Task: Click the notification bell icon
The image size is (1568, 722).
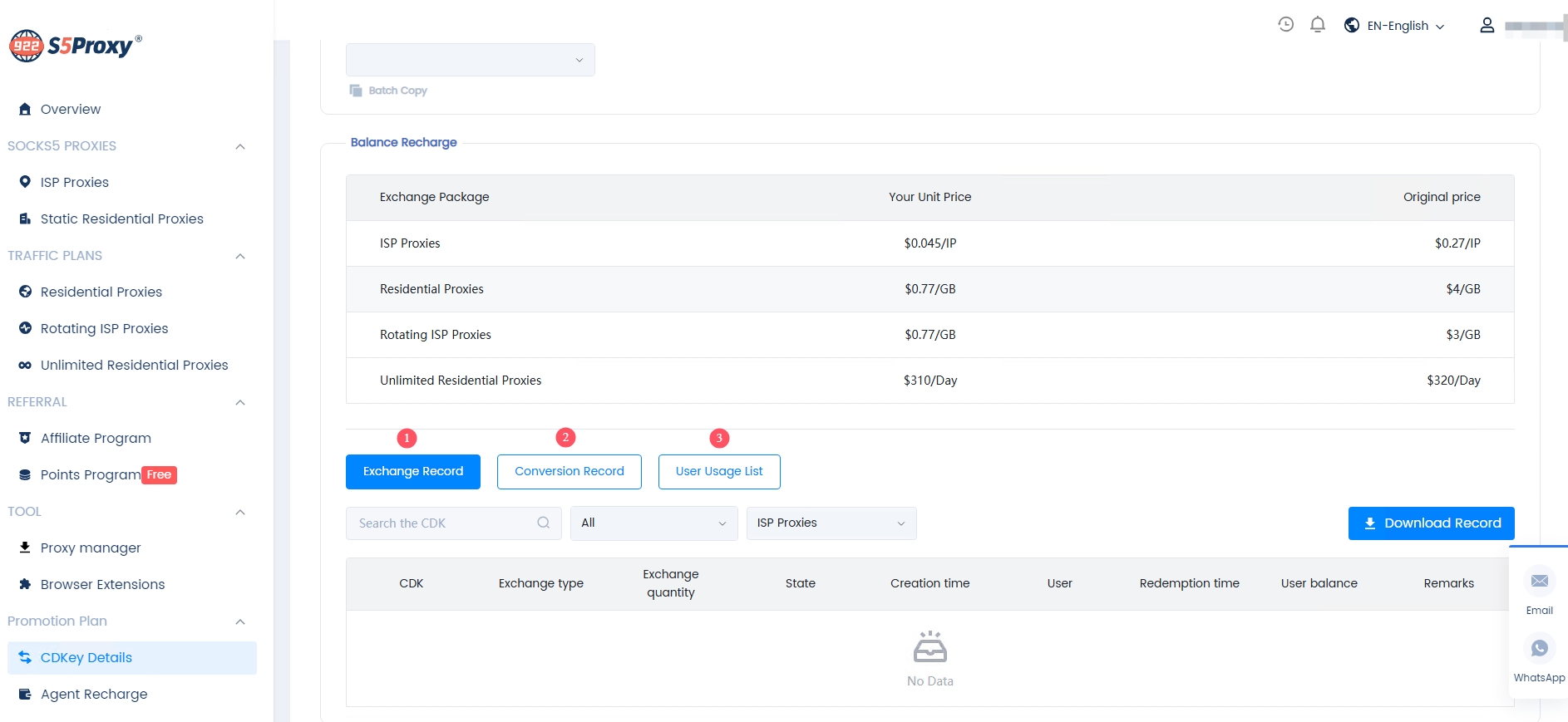Action: (1318, 25)
